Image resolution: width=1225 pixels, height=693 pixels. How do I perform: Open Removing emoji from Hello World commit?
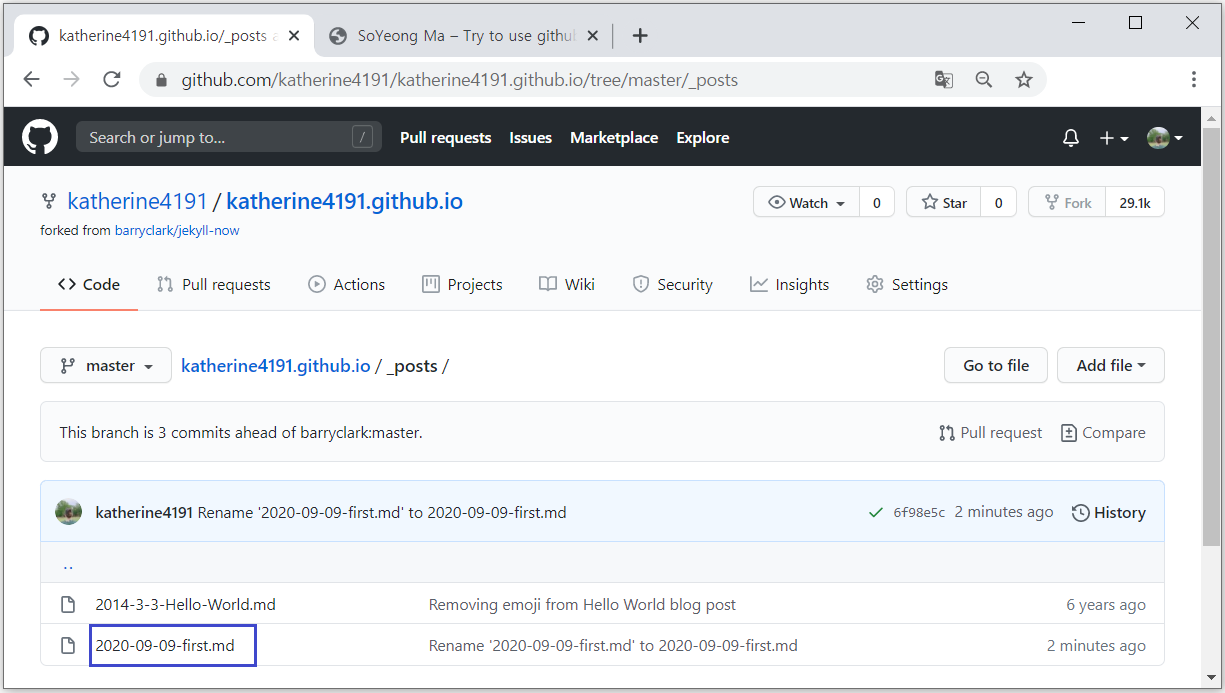(582, 604)
